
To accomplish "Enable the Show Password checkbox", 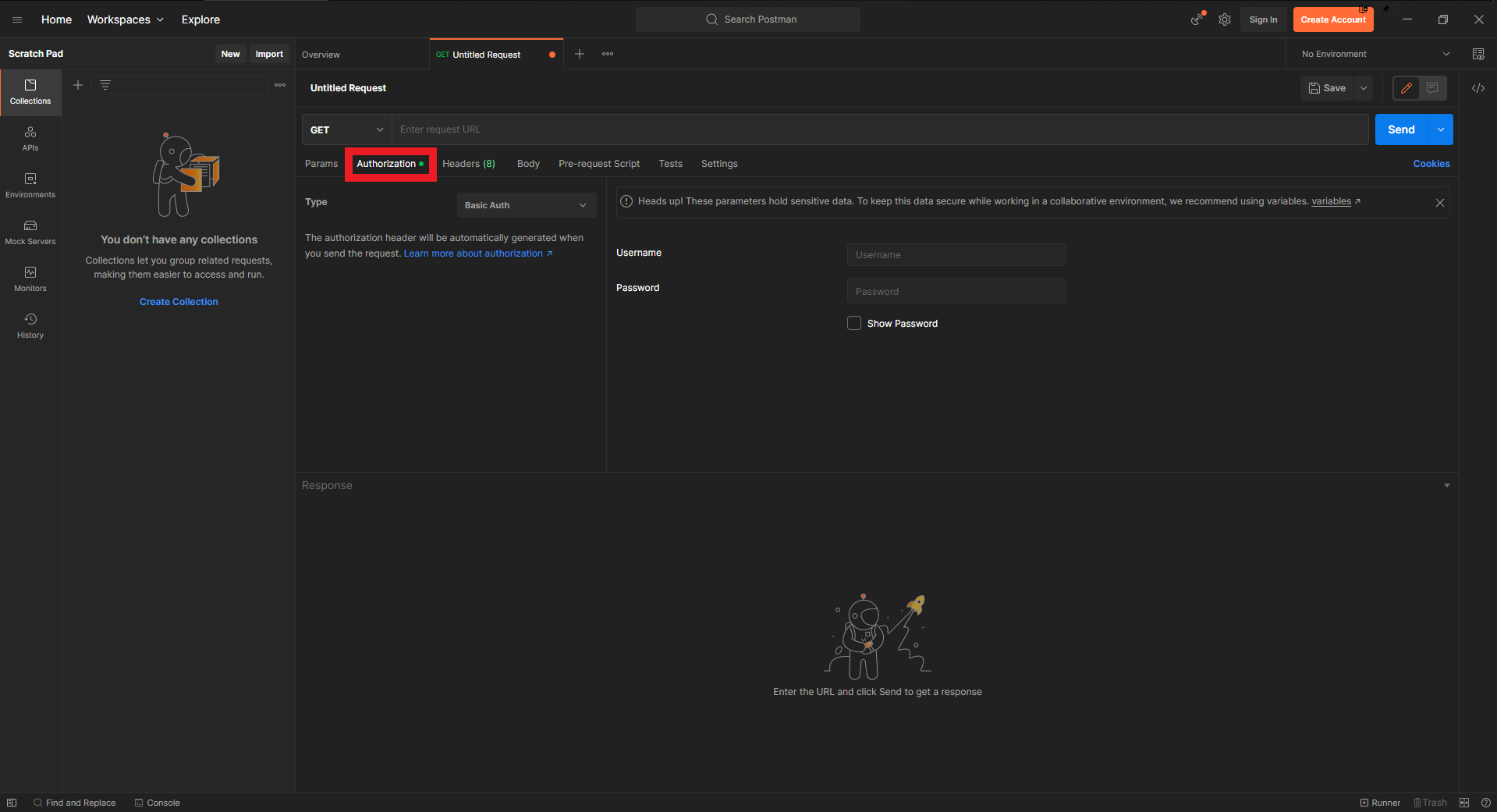I will point(854,323).
